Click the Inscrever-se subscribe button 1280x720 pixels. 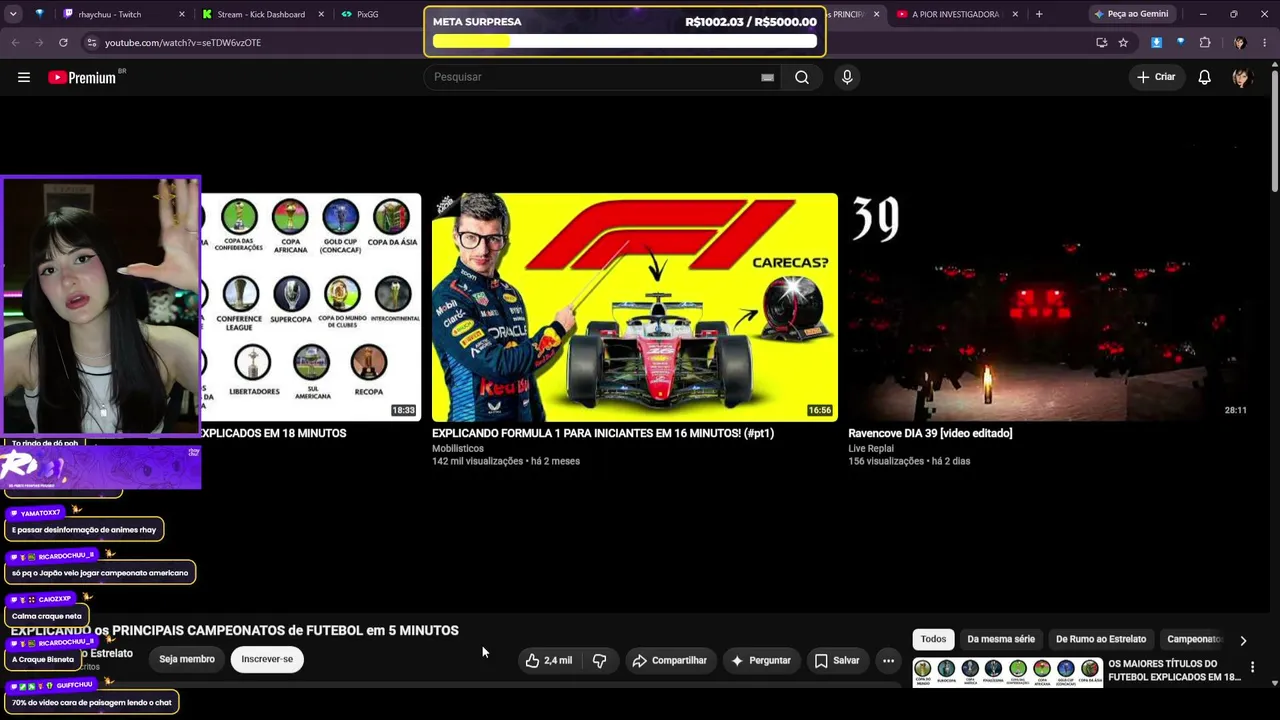[x=267, y=659]
